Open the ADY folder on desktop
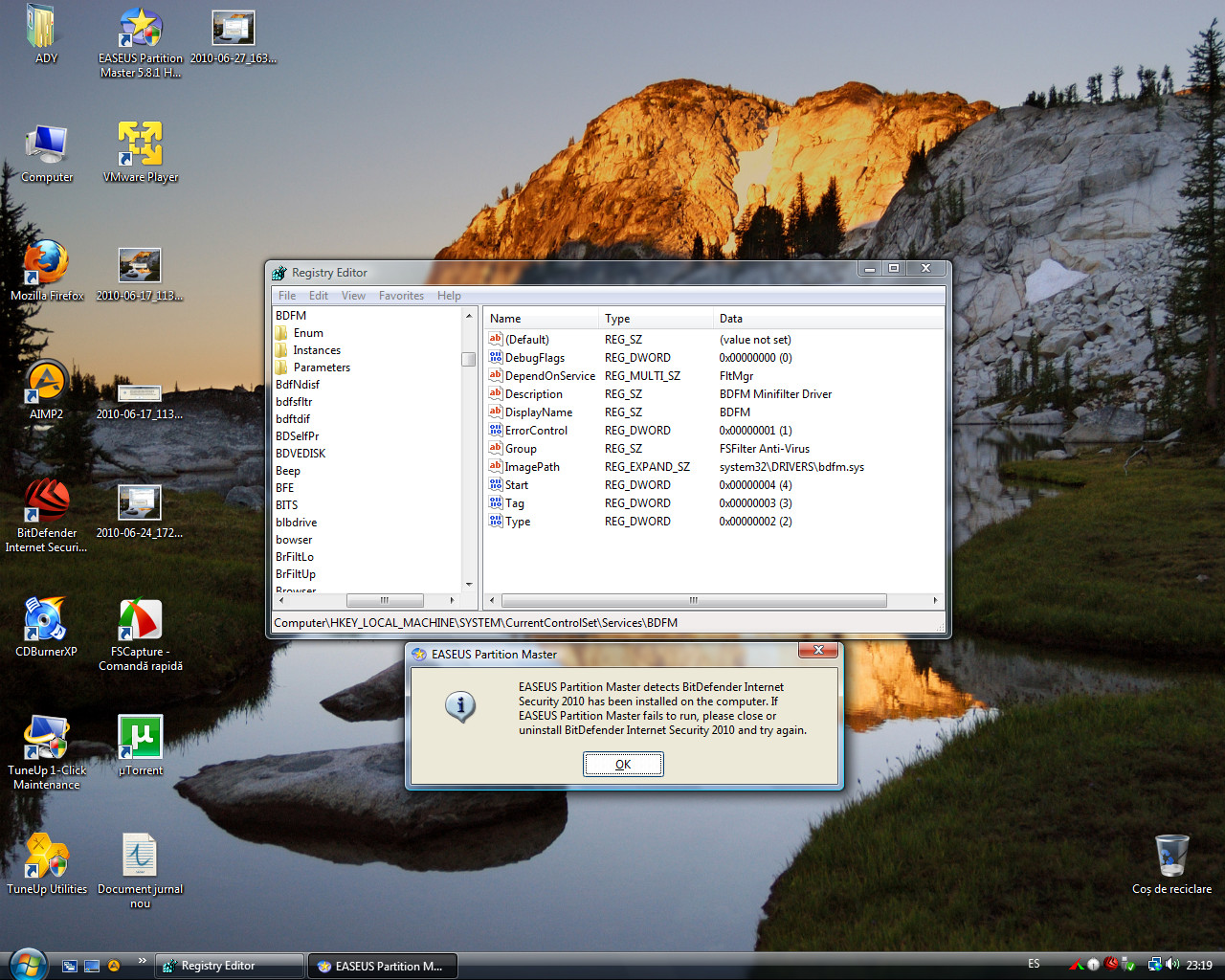 (x=46, y=35)
